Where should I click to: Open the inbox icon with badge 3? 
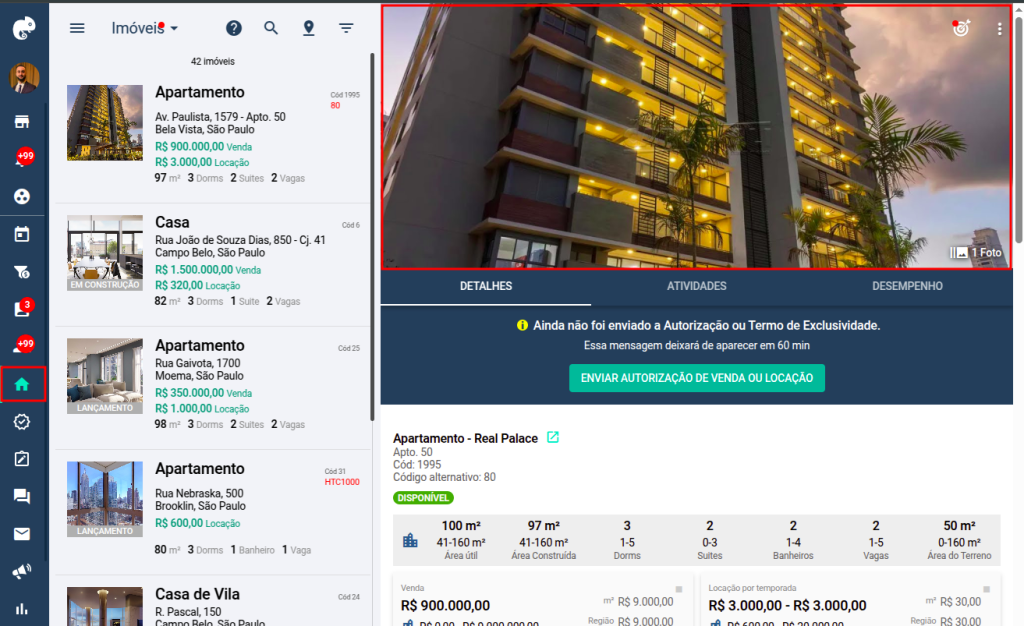(x=23, y=307)
